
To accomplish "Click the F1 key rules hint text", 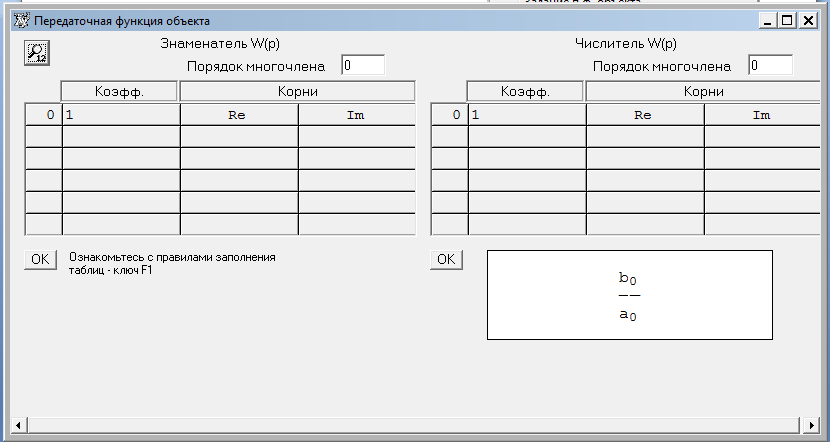I will 172,264.
